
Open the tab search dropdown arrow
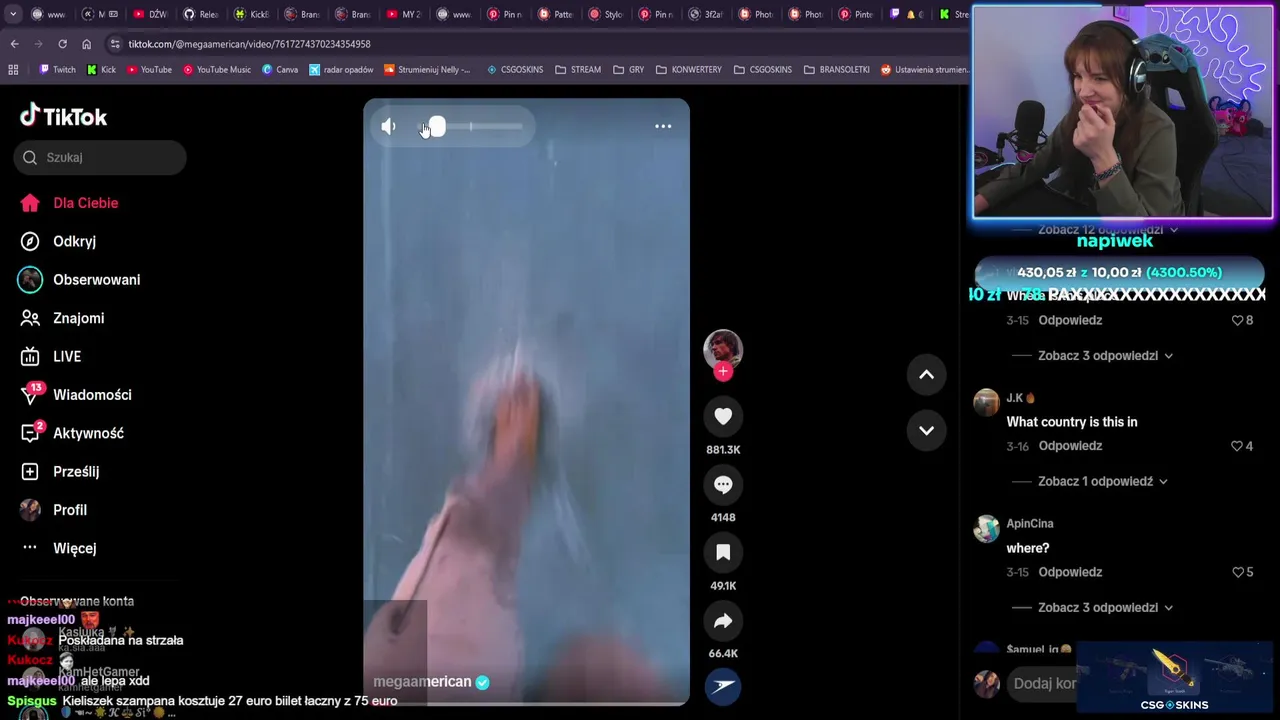pyautogui.click(x=12, y=14)
